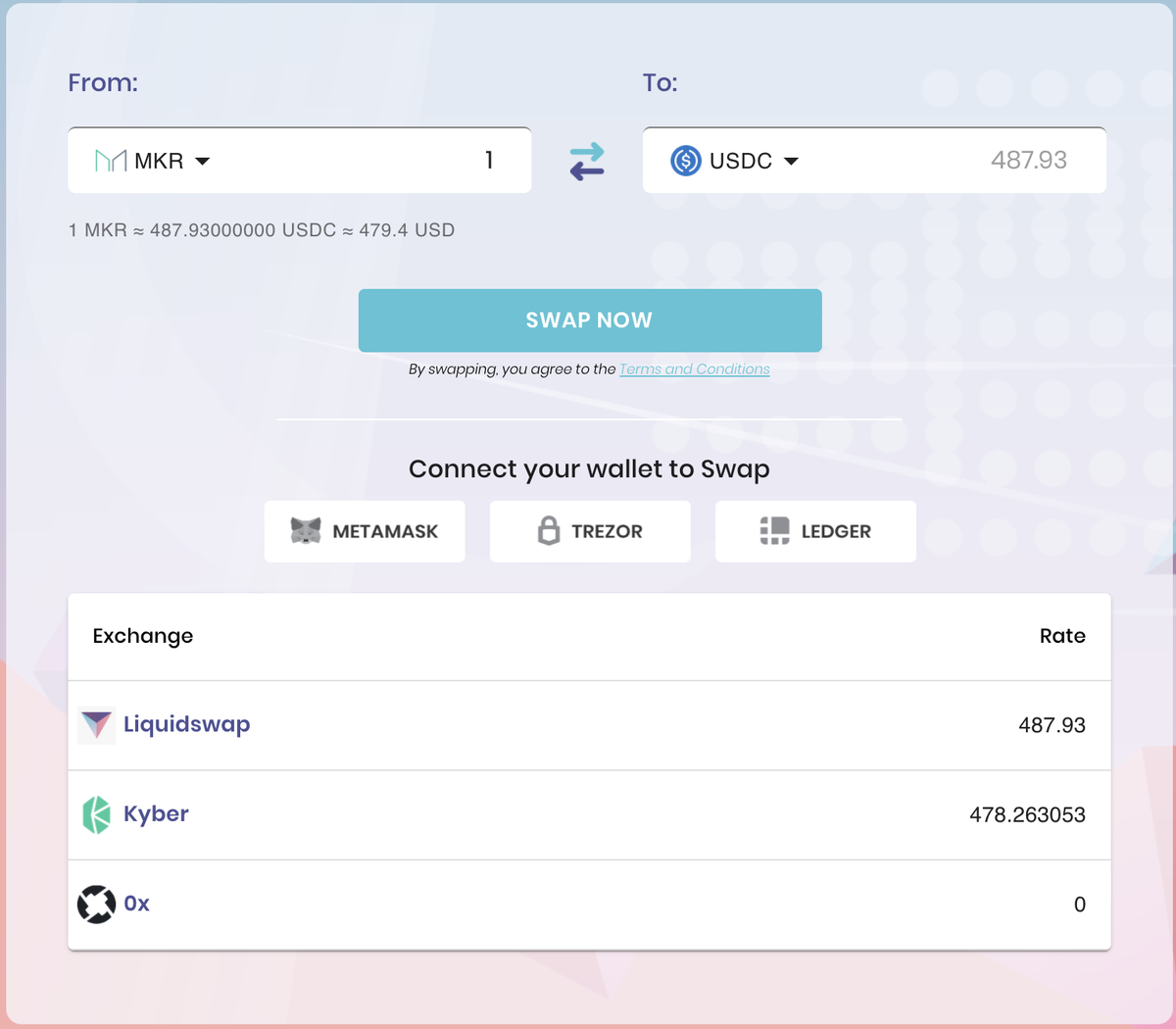Open the Kyber exchange link
1176x1029 pixels.
156,813
